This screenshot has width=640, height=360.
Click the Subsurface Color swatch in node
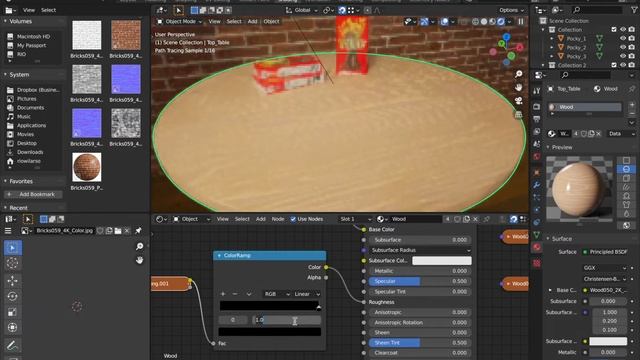tap(442, 260)
